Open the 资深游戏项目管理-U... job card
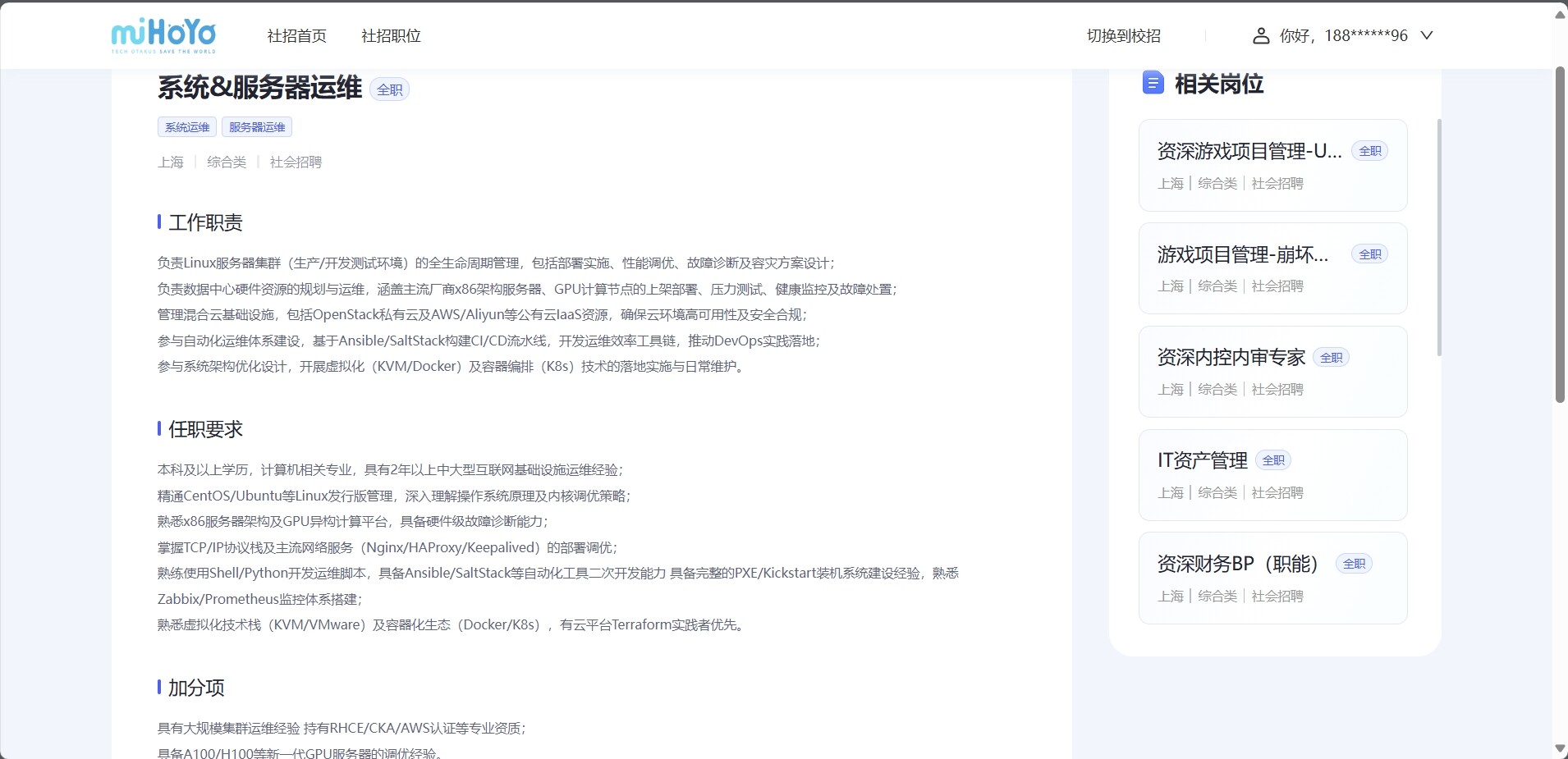This screenshot has height=759, width=1568. 1272,166
